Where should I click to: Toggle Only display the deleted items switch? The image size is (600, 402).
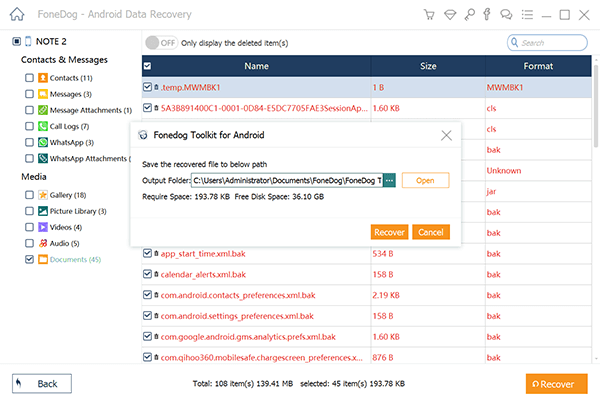point(161,43)
